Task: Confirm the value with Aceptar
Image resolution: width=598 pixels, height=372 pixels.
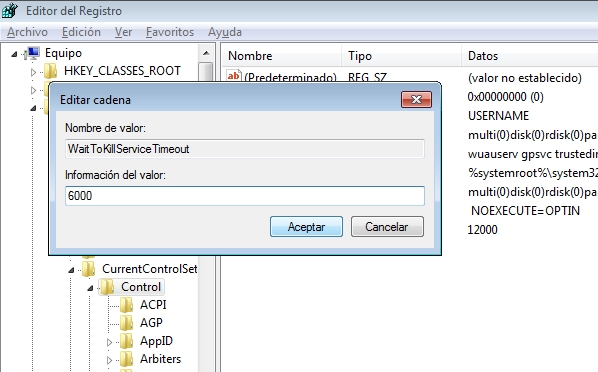Action: (x=306, y=227)
